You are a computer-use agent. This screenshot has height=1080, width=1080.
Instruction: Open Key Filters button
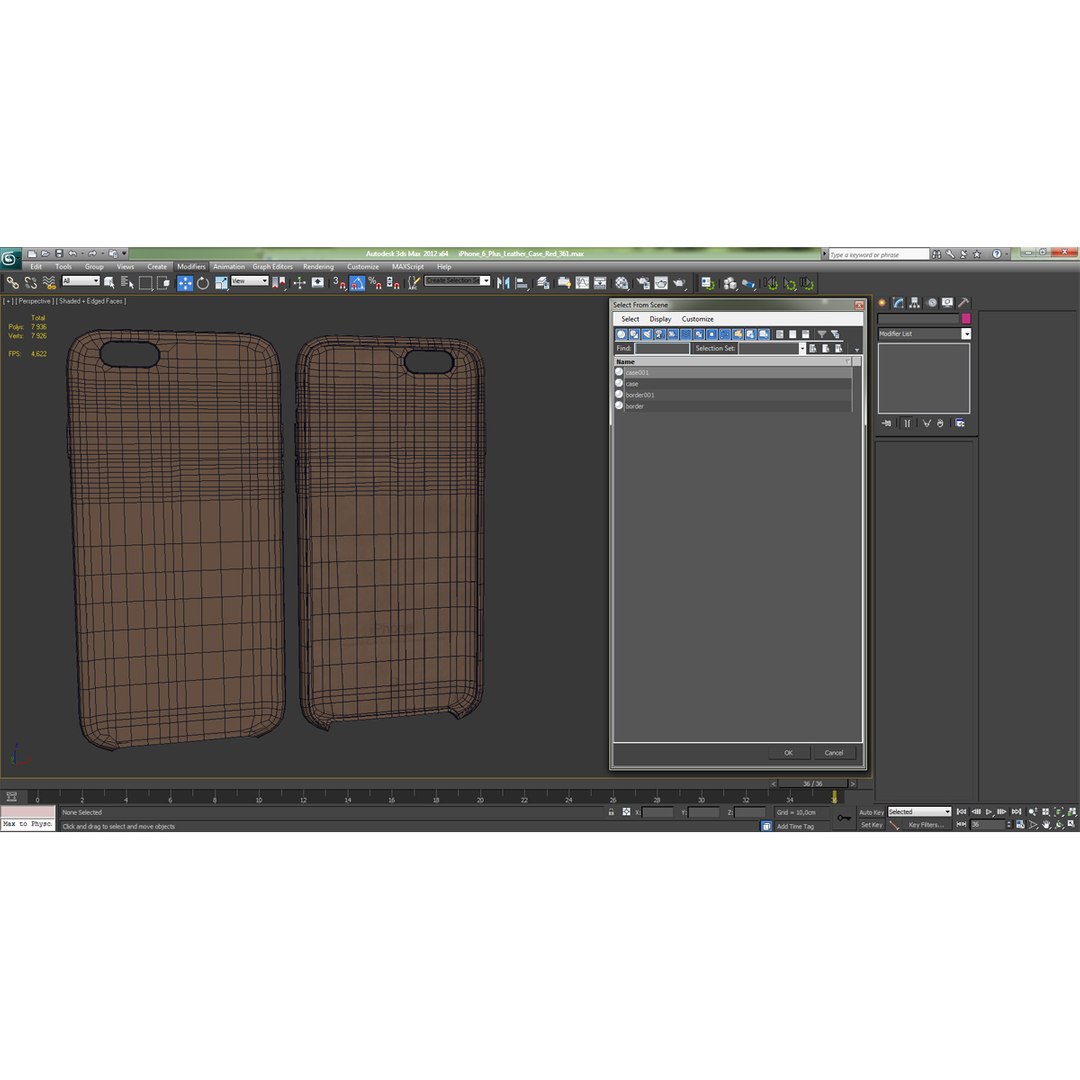925,825
